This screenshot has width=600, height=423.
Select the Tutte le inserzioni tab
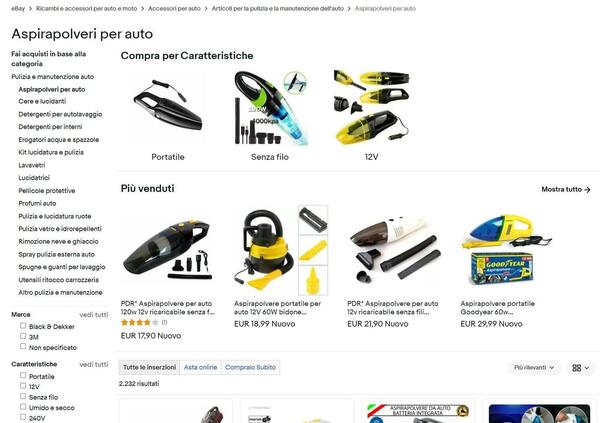[149, 367]
